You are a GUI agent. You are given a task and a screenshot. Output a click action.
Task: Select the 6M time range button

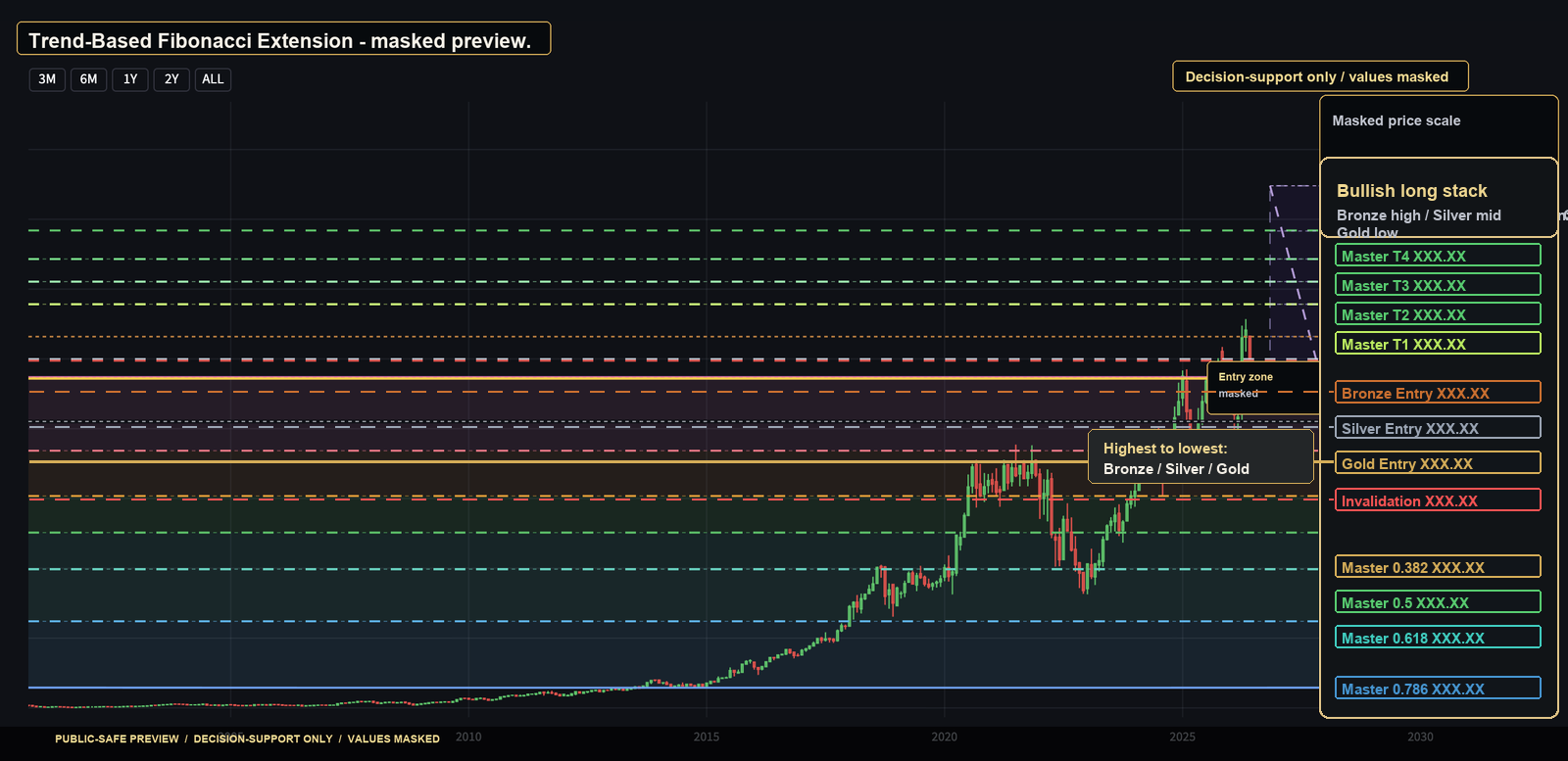click(x=88, y=79)
